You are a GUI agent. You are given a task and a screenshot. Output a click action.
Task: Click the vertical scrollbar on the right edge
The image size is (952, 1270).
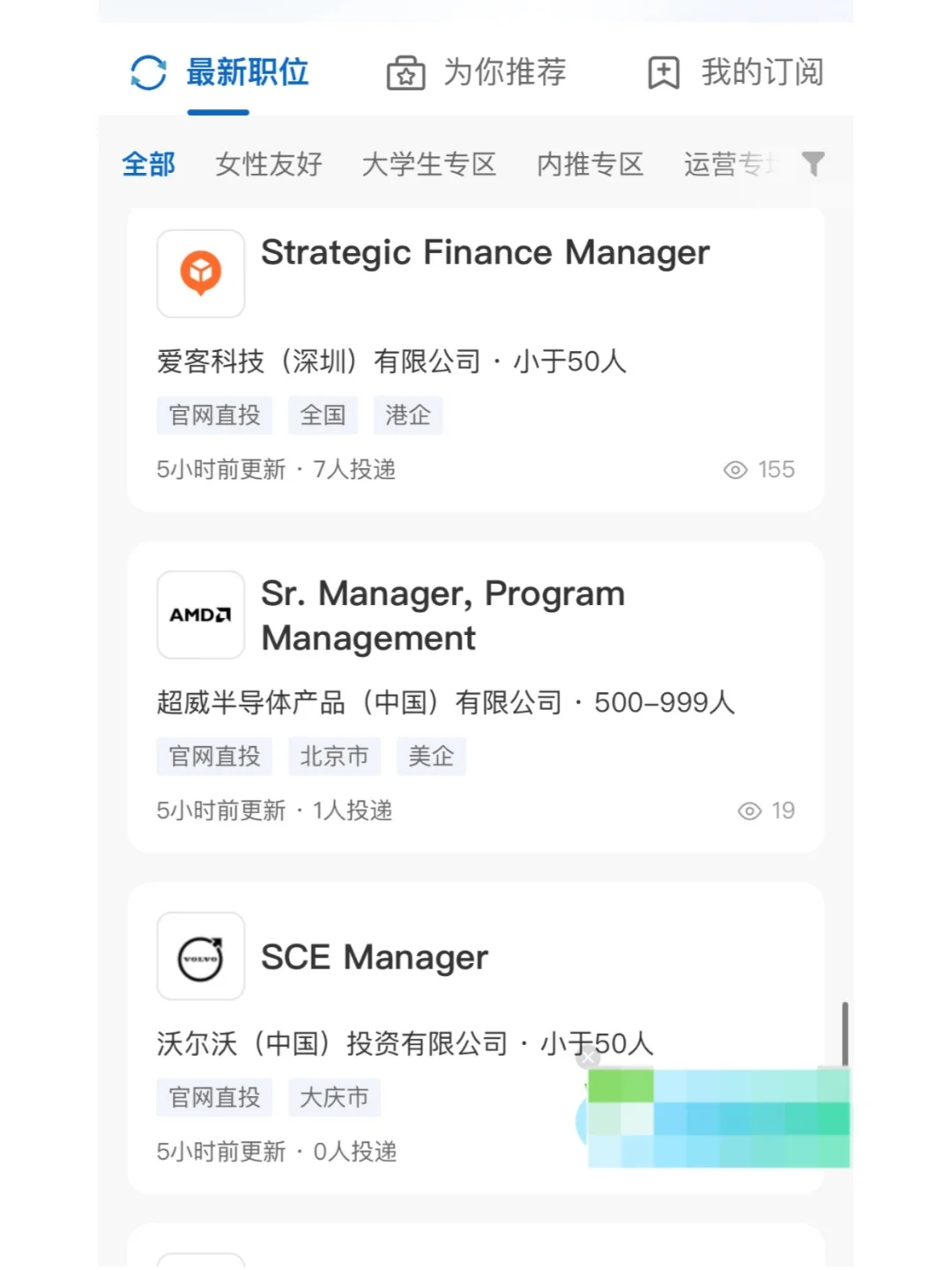pyautogui.click(x=844, y=1035)
